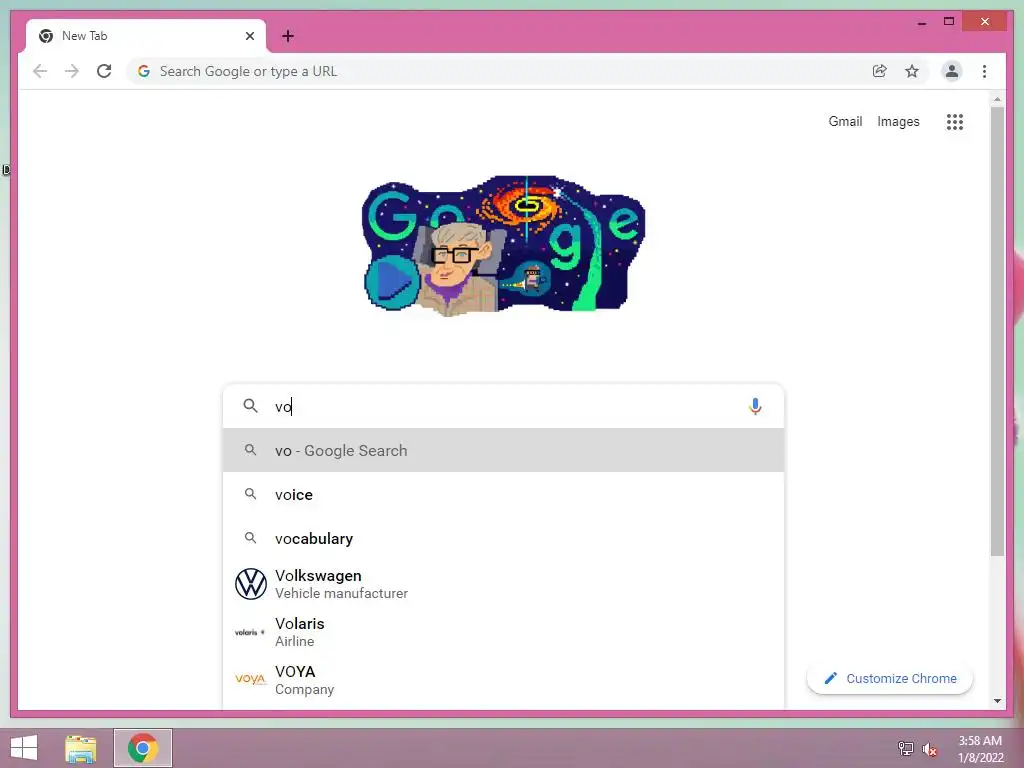Click the Volaris logo icon
The width and height of the screenshot is (1024, 768).
250,632
